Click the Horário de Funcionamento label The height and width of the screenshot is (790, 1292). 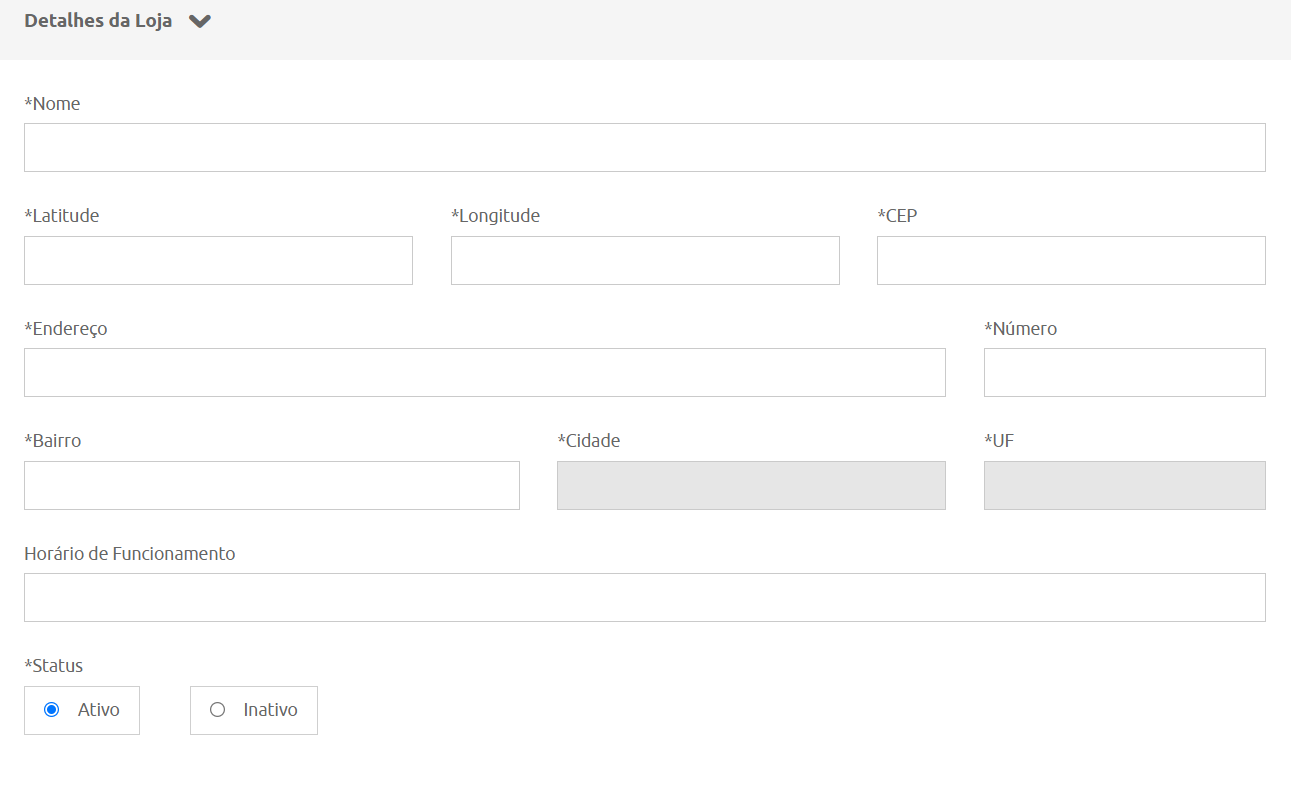click(x=130, y=554)
